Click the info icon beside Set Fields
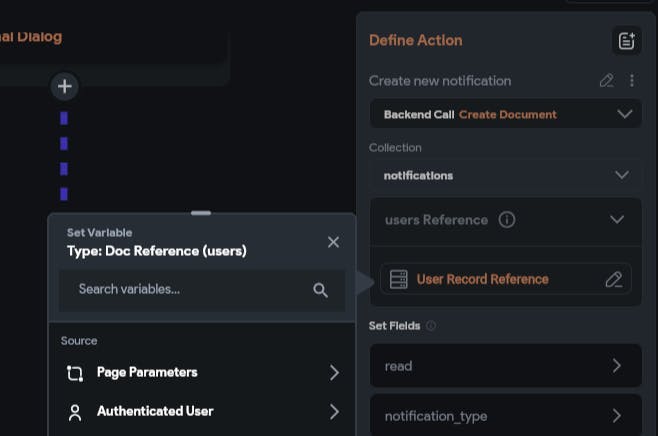The height and width of the screenshot is (436, 658). tap(431, 326)
